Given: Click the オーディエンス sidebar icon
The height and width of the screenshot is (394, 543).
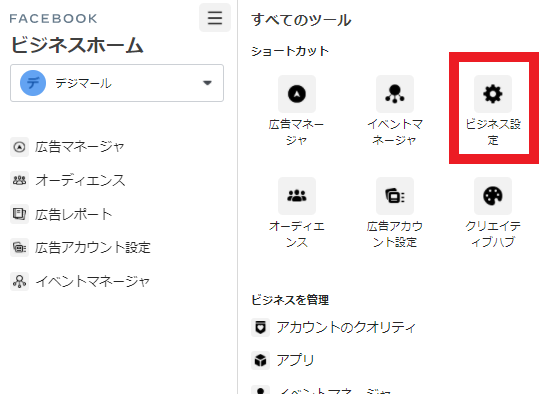Looking at the screenshot, I should tap(19, 180).
